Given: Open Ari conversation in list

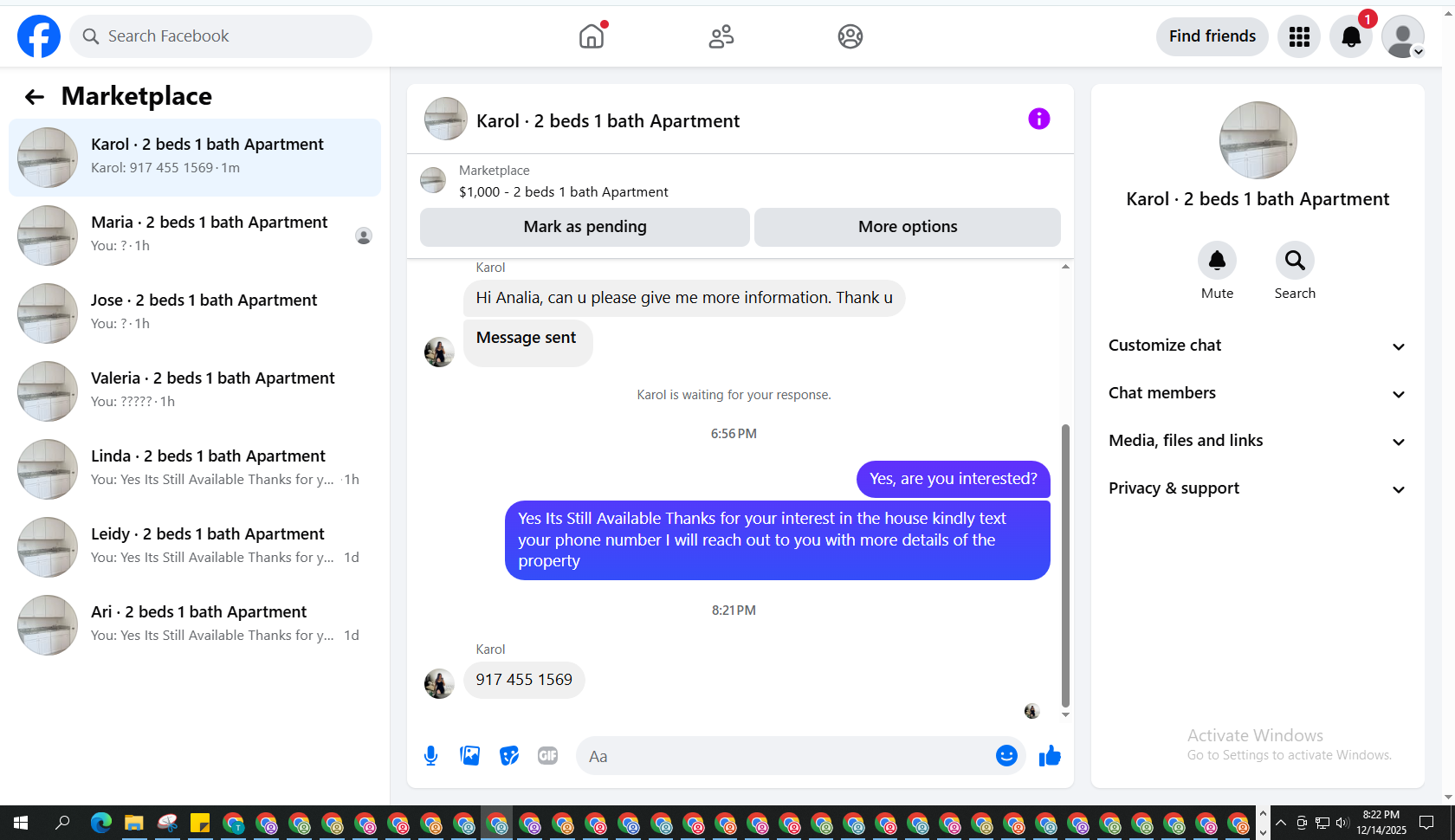Looking at the screenshot, I should tap(195, 625).
